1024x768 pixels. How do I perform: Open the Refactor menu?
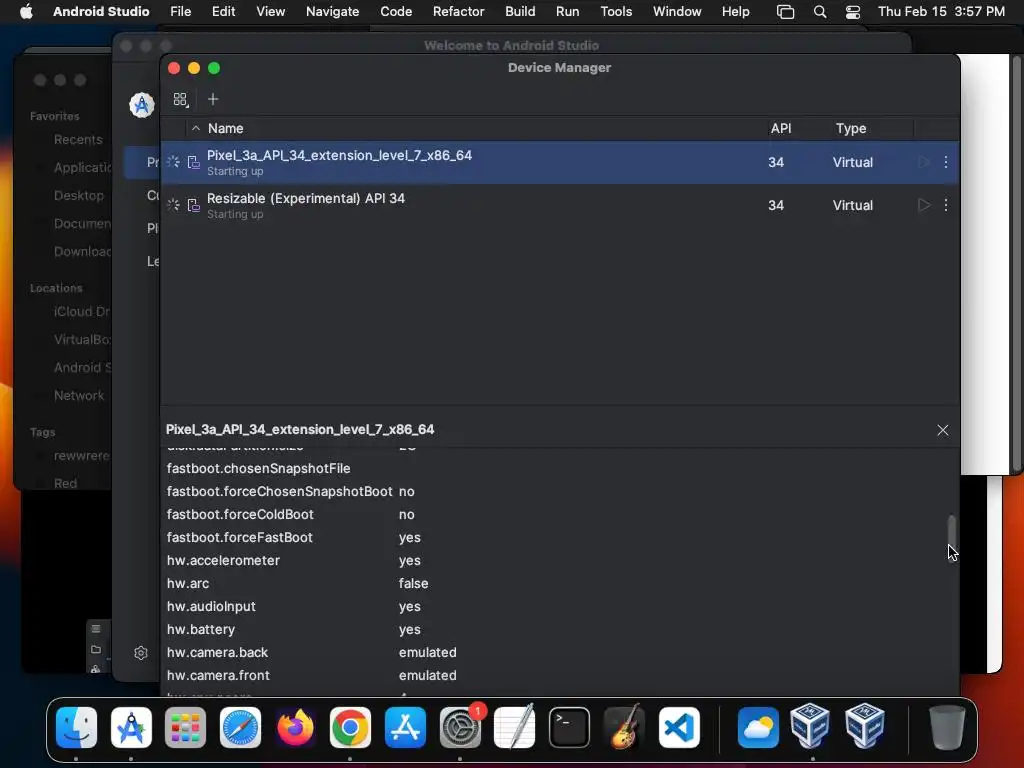pyautogui.click(x=458, y=12)
